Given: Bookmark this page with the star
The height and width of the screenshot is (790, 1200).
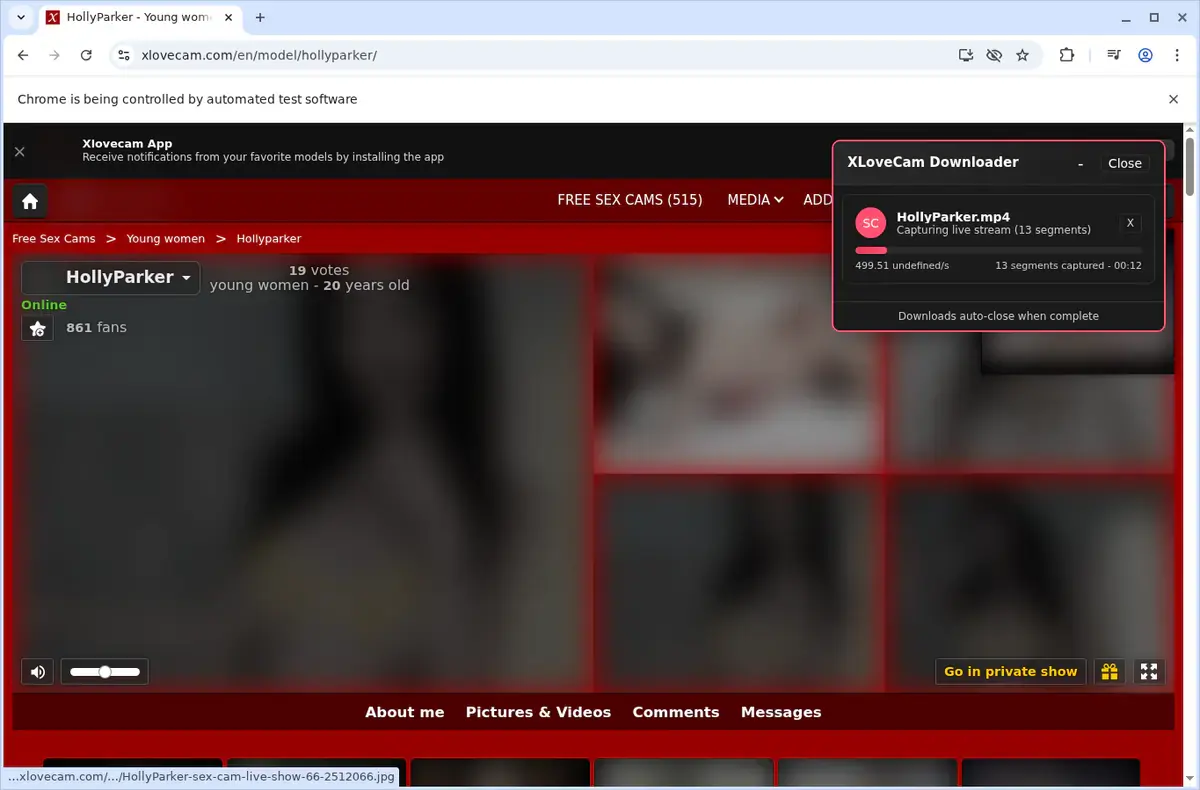Looking at the screenshot, I should (1022, 55).
